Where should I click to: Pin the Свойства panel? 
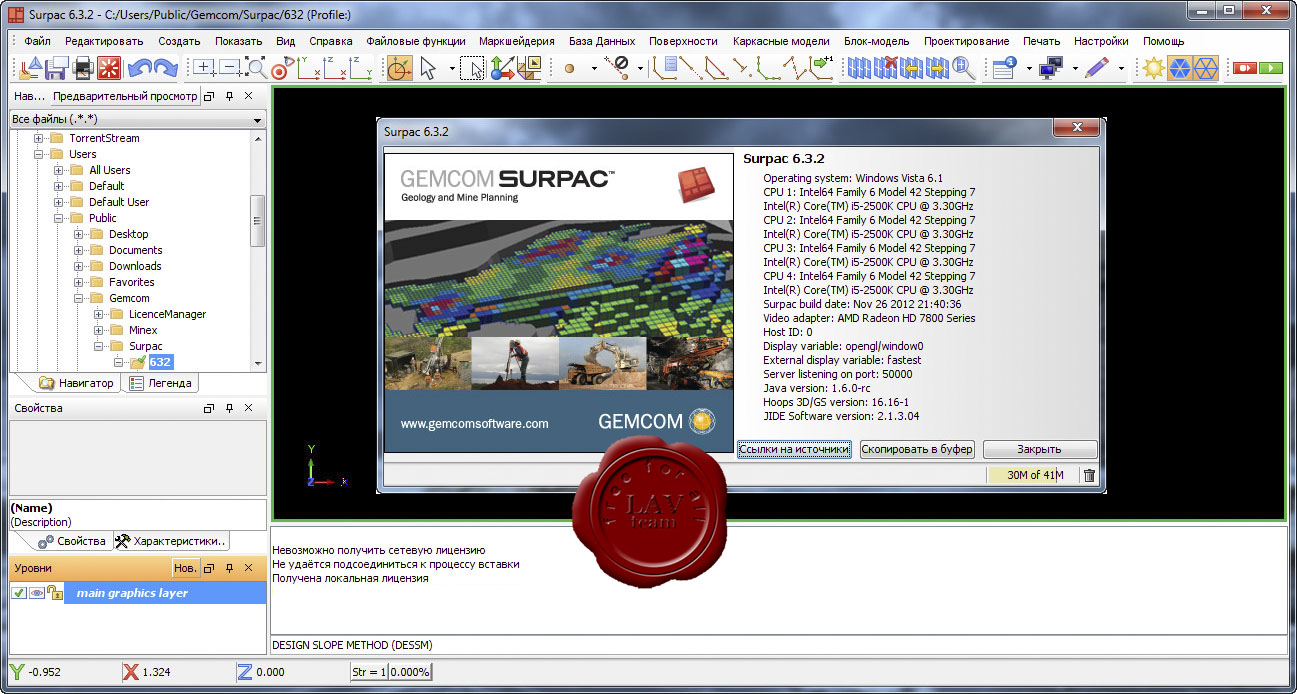[x=229, y=408]
